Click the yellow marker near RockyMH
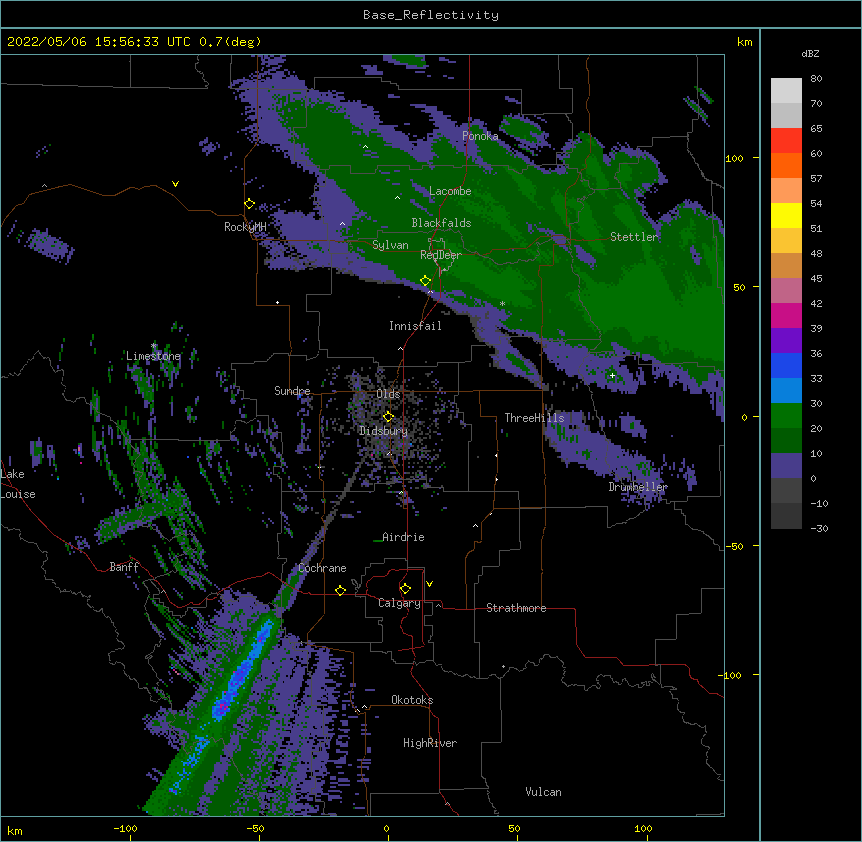862x842 pixels. click(249, 204)
